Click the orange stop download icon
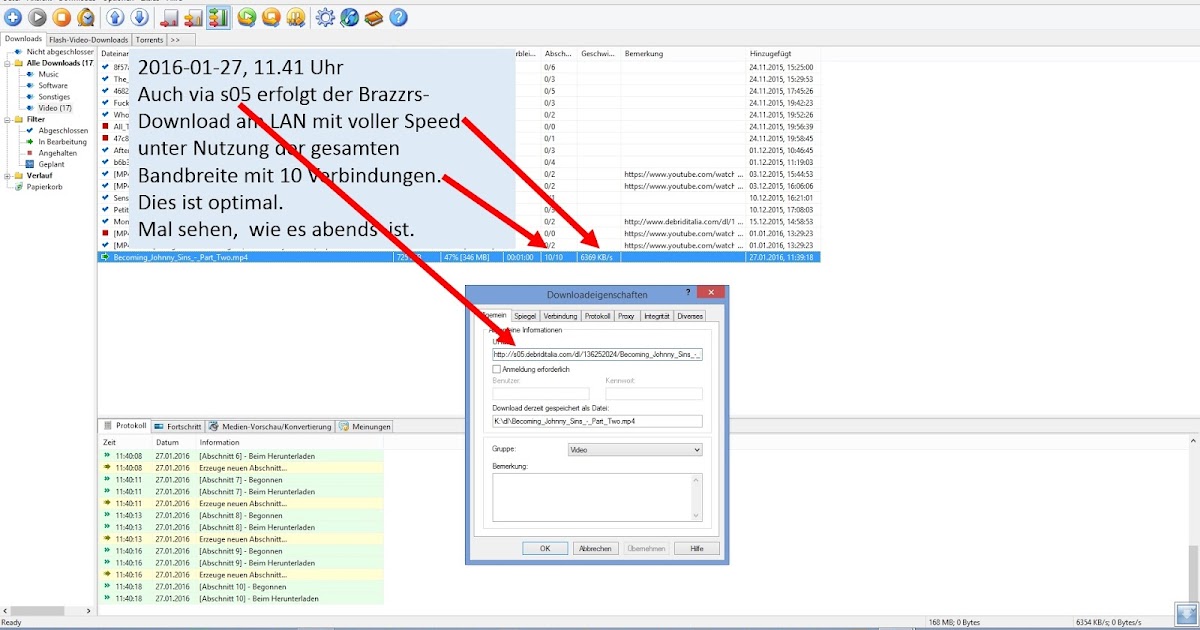 point(62,17)
